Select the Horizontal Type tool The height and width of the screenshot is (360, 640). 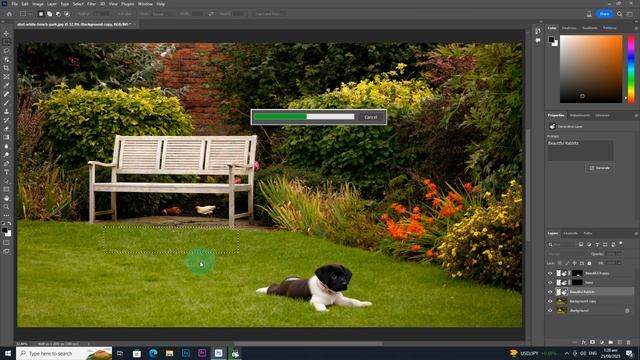6,172
